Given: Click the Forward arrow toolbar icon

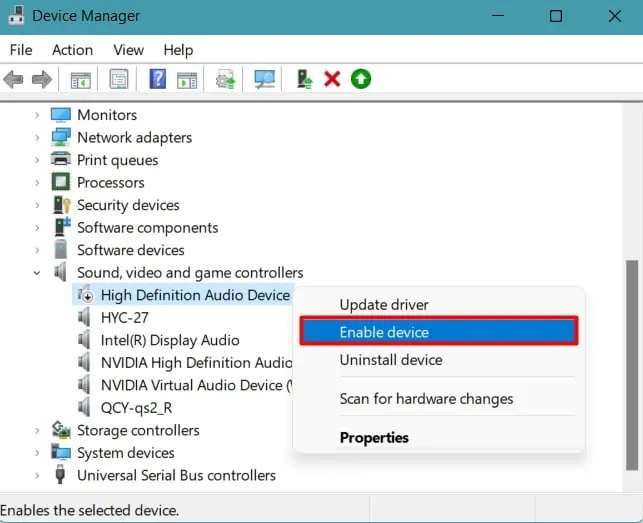Looking at the screenshot, I should coord(42,79).
